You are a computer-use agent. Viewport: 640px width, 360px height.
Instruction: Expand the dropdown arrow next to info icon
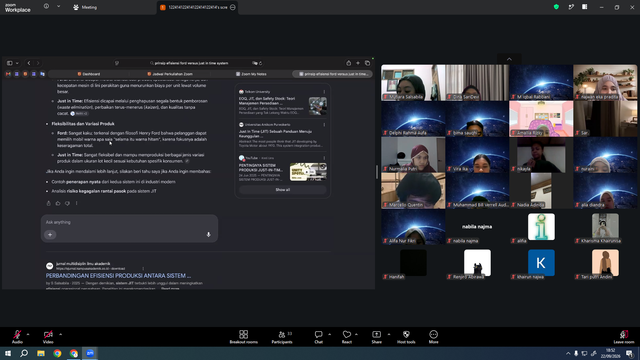click(x=58, y=7)
